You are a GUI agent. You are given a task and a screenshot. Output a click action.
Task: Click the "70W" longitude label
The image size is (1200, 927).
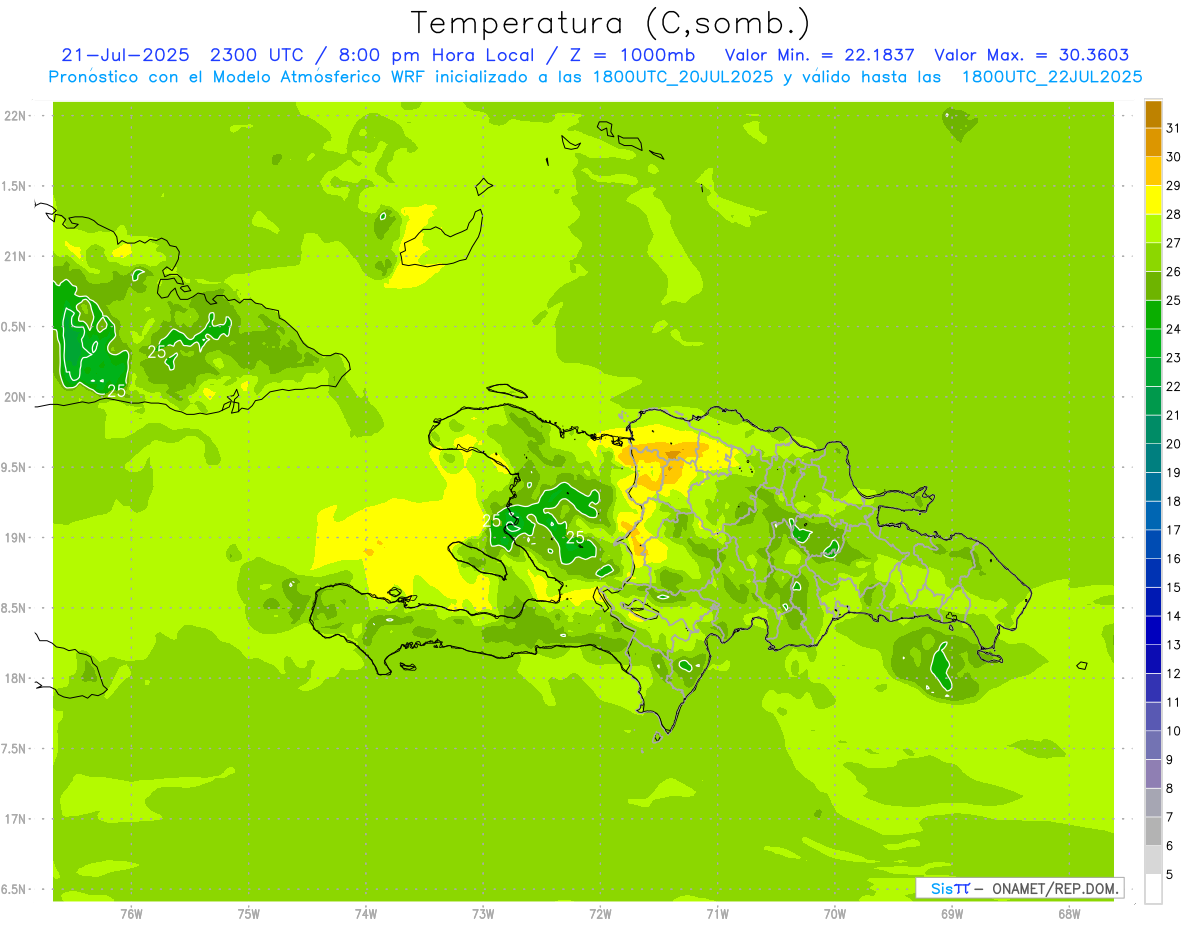point(835,914)
